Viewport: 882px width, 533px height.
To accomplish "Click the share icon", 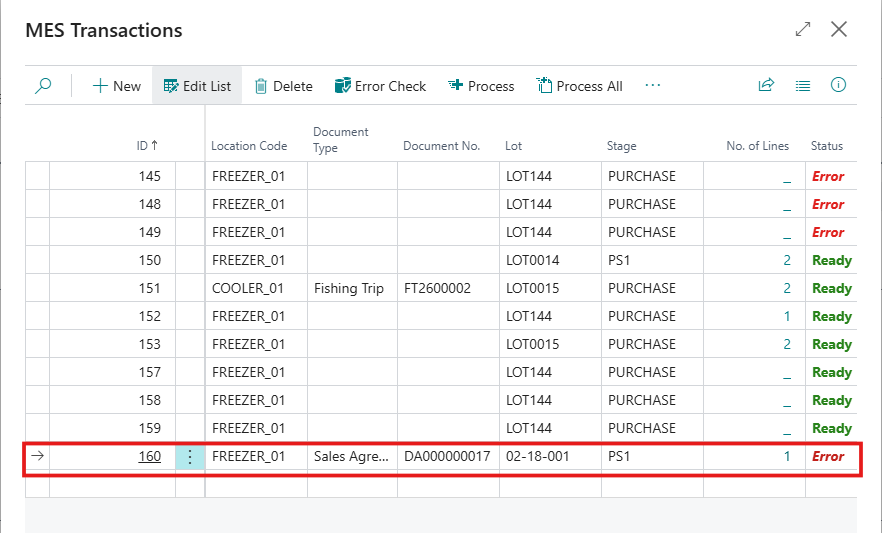I will 766,86.
